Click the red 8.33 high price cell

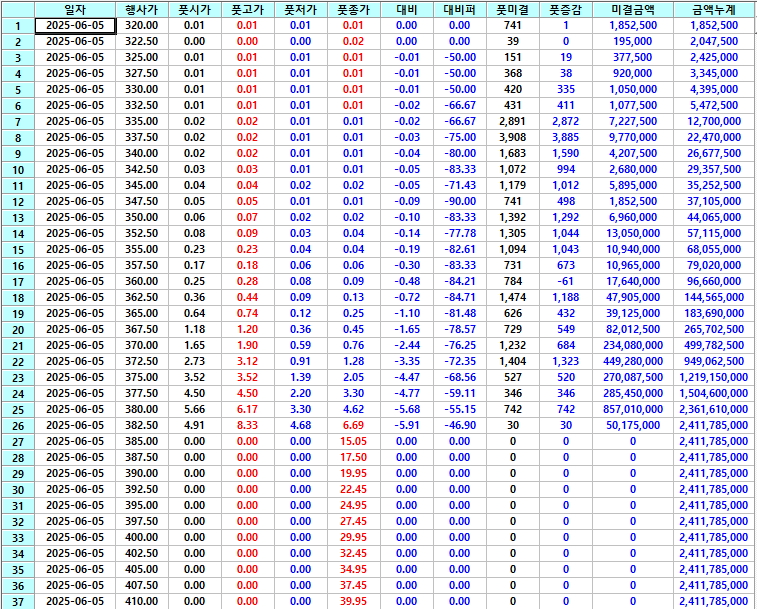(x=246, y=425)
